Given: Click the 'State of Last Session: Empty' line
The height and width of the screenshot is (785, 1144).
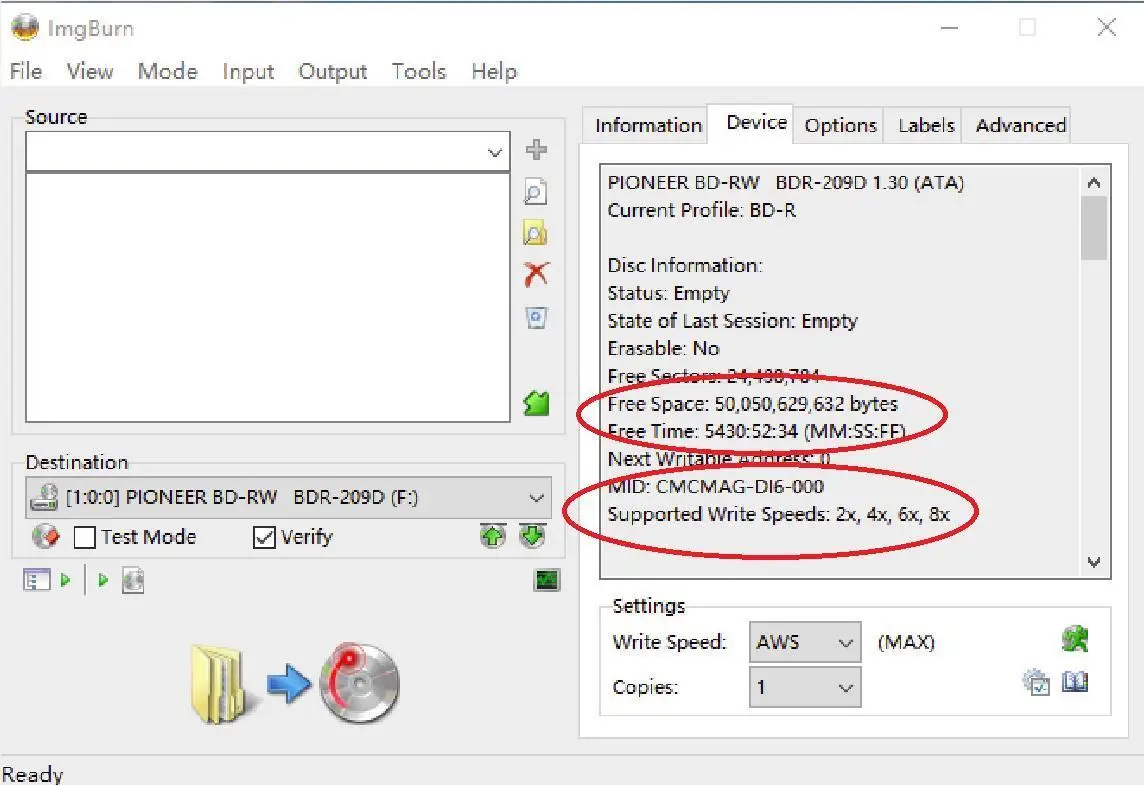Looking at the screenshot, I should click(733, 321).
